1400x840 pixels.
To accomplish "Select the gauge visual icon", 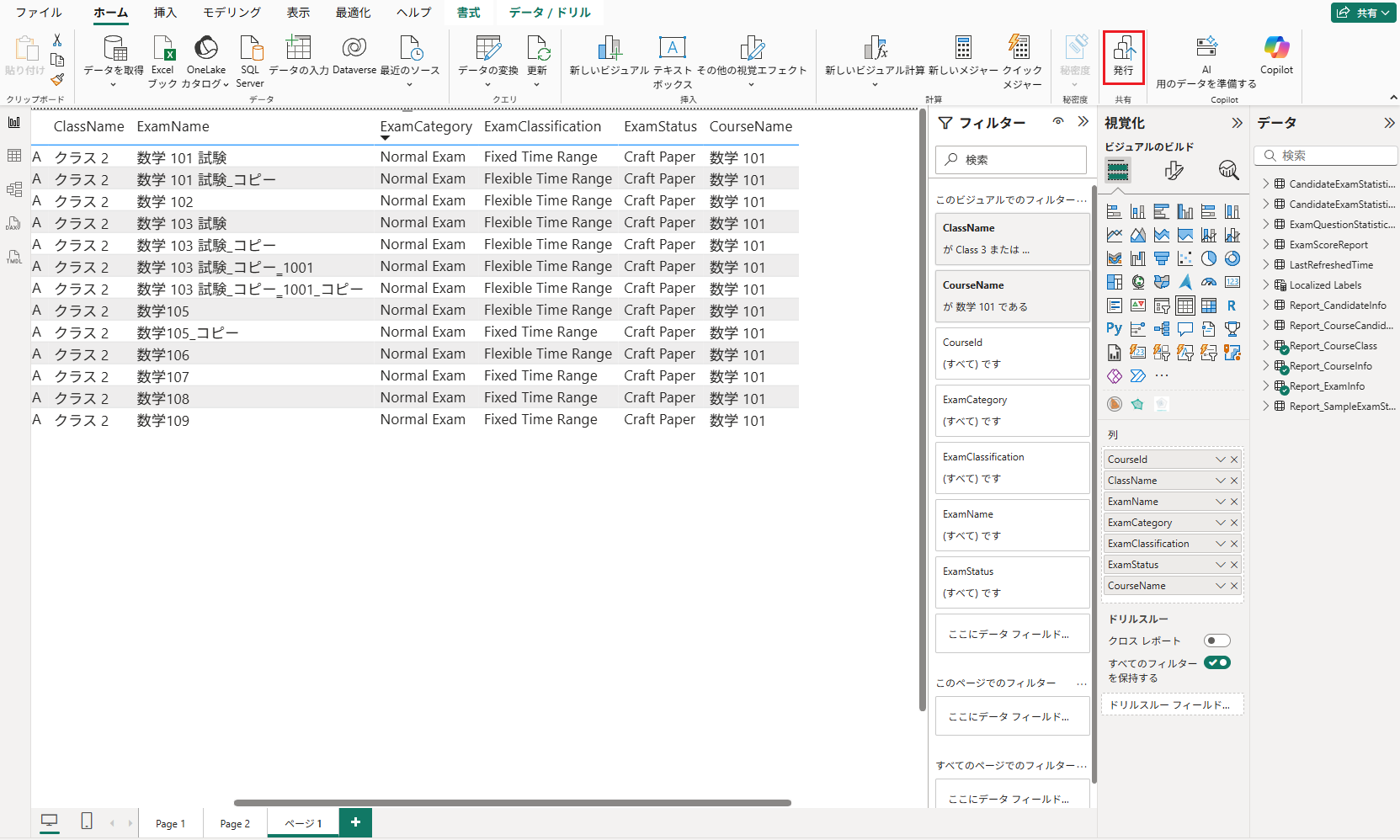I will (x=1209, y=282).
